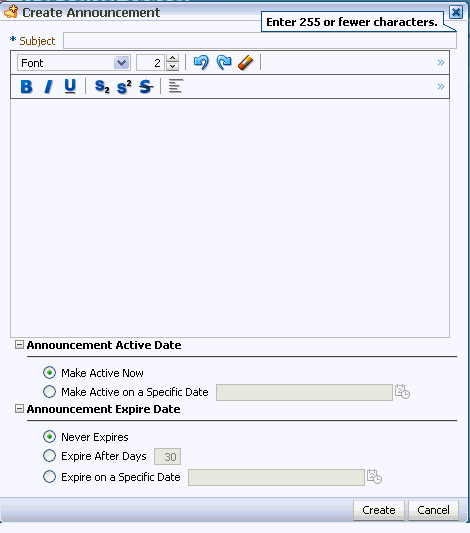Collapse Announcement Expire Date section
Image resolution: width=470 pixels, height=533 pixels.
pos(19,409)
